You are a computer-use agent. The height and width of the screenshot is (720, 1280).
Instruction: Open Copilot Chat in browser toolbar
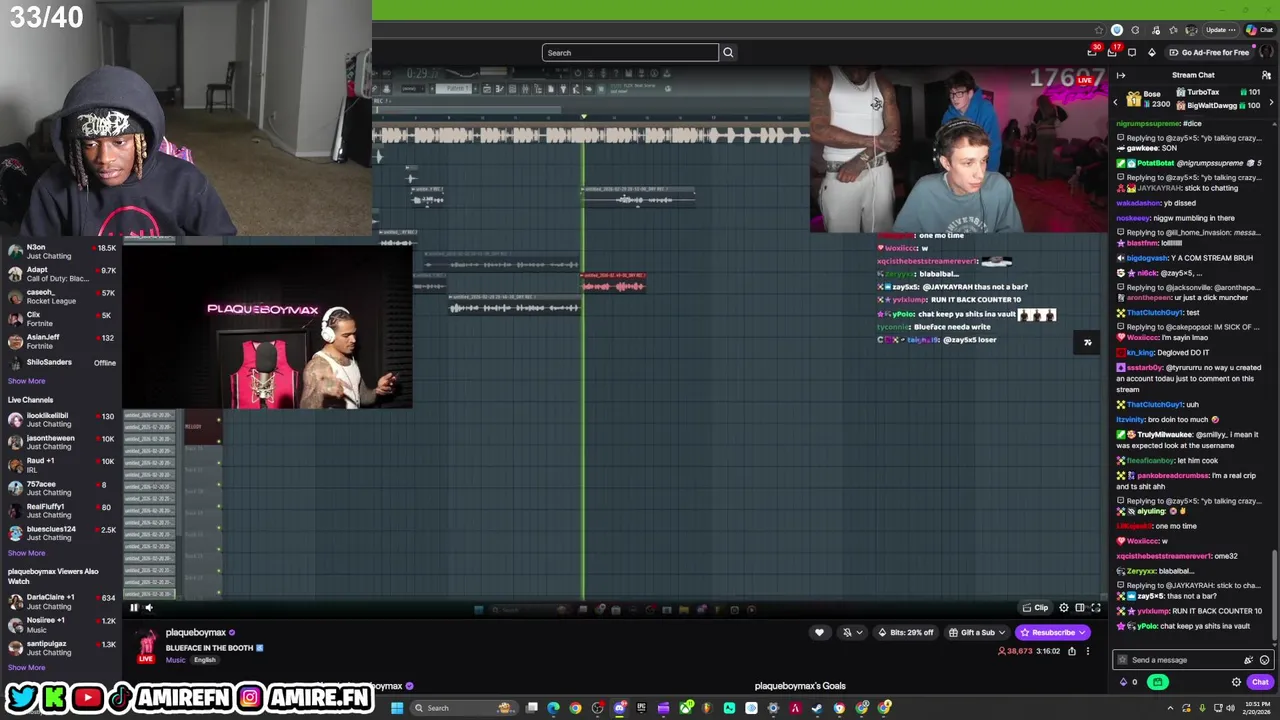pyautogui.click(x=1259, y=30)
